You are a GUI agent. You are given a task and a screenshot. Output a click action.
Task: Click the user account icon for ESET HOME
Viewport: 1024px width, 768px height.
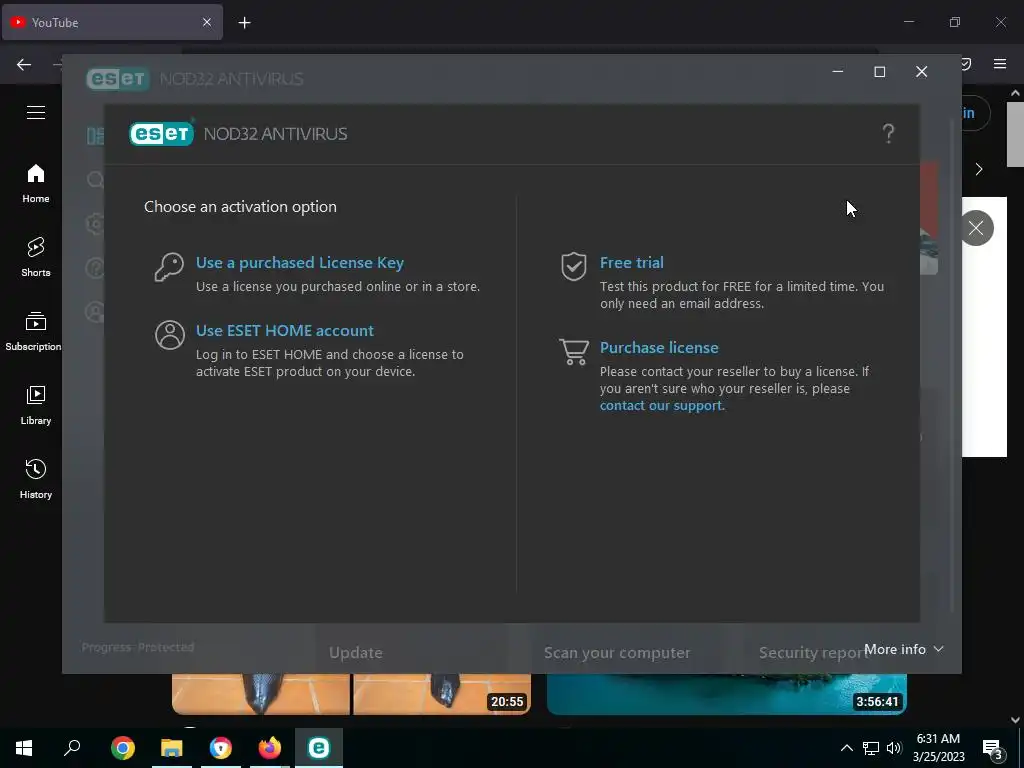coord(170,335)
